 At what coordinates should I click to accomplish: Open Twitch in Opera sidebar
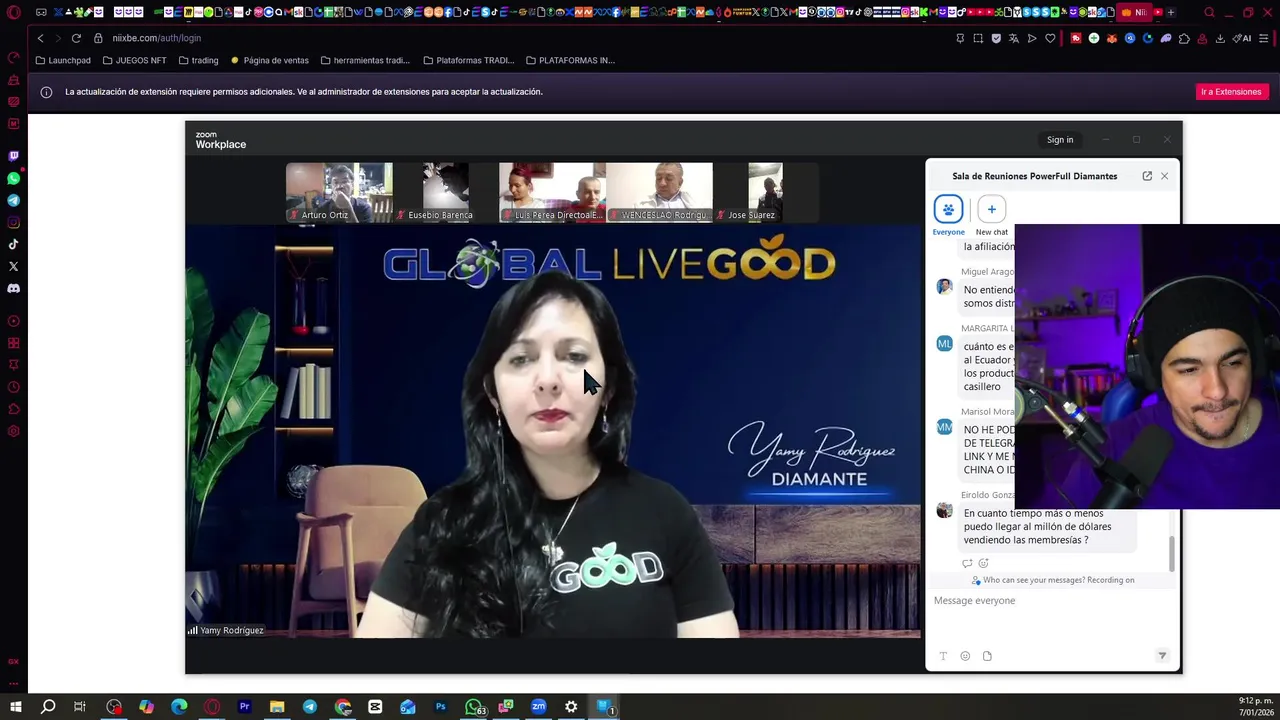(x=13, y=156)
